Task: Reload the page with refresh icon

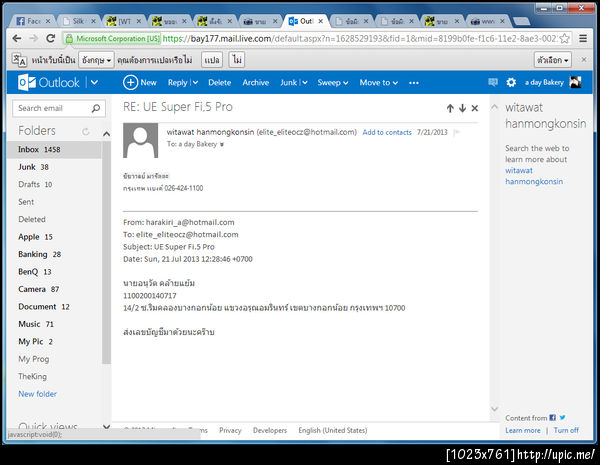Action: [51, 38]
